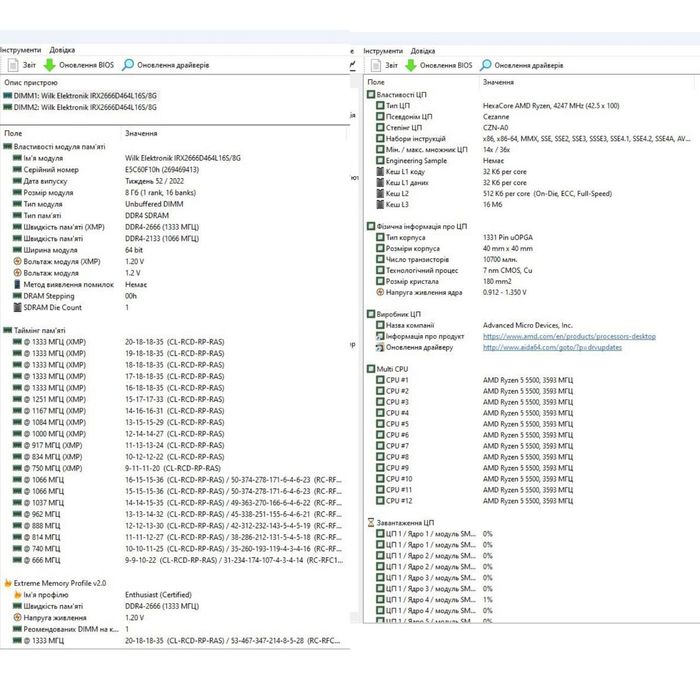Click hourglass icon beside Завантаження ЦП

371,522
